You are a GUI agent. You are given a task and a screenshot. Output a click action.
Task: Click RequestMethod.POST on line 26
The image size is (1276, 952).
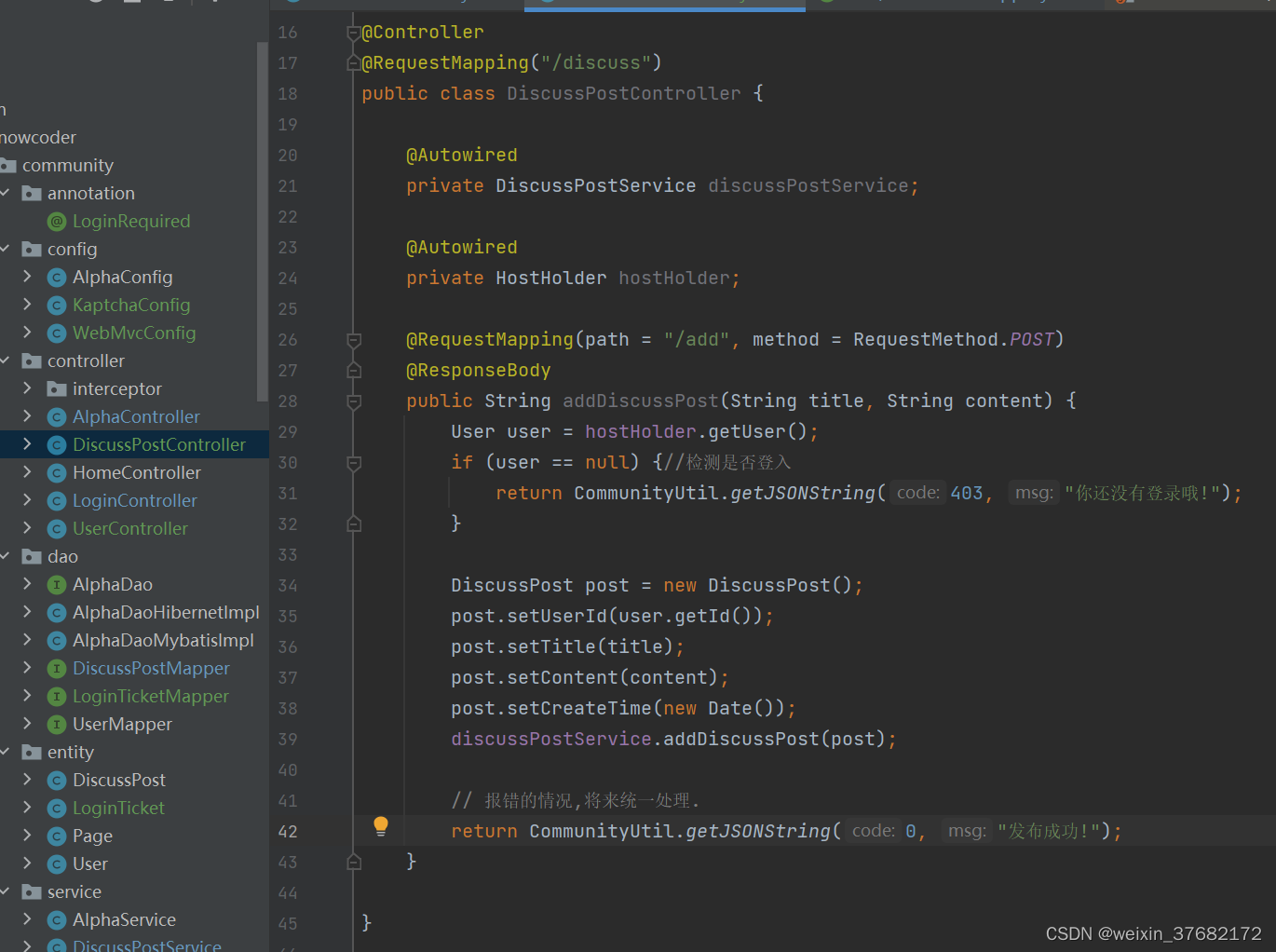pyautogui.click(x=953, y=339)
